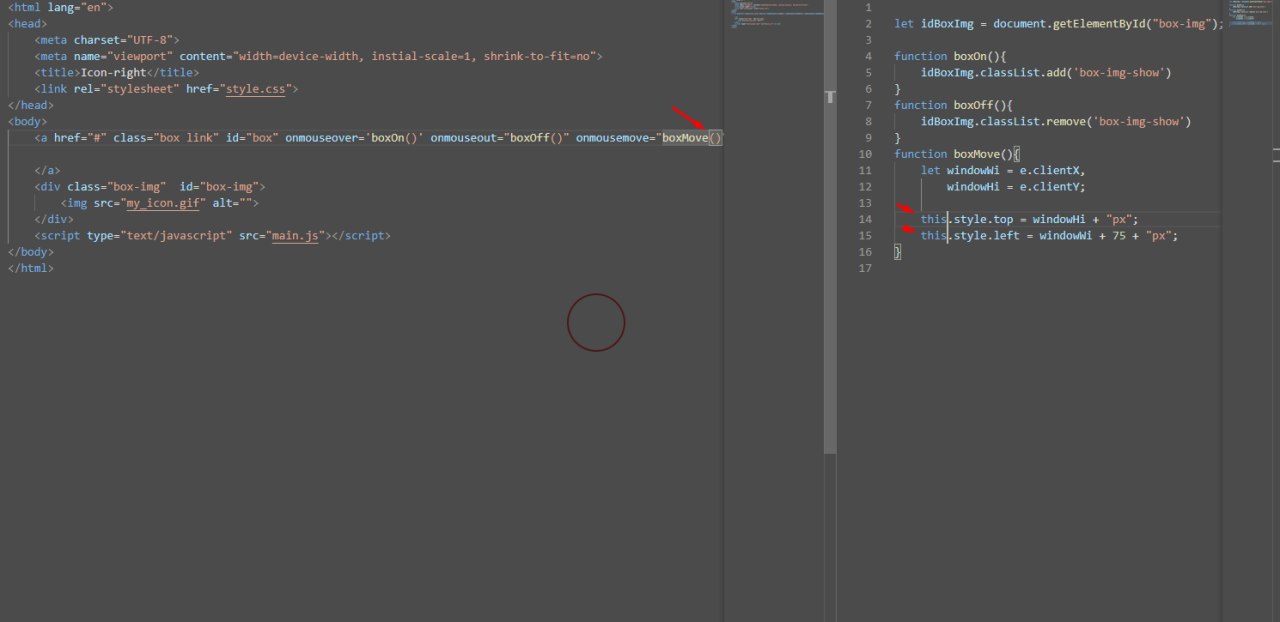Click the Icon-right title text
The height and width of the screenshot is (622, 1280).
pyautogui.click(x=113, y=73)
